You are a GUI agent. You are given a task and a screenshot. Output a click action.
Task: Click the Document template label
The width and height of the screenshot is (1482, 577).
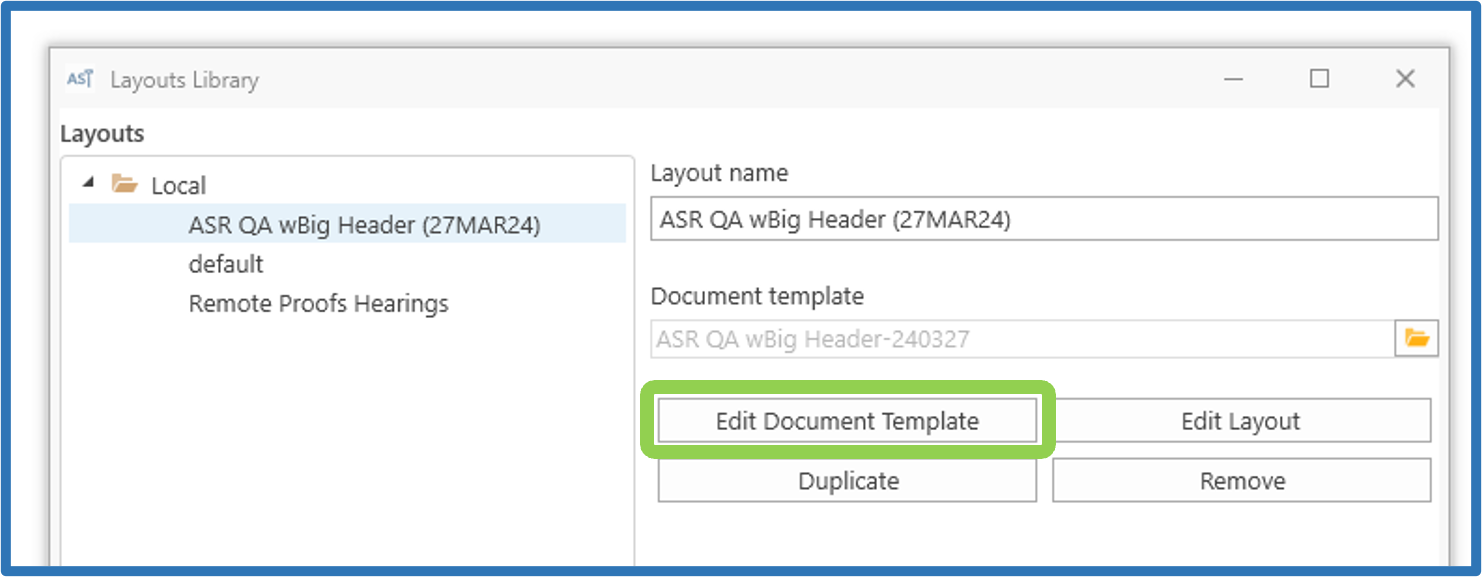click(757, 296)
